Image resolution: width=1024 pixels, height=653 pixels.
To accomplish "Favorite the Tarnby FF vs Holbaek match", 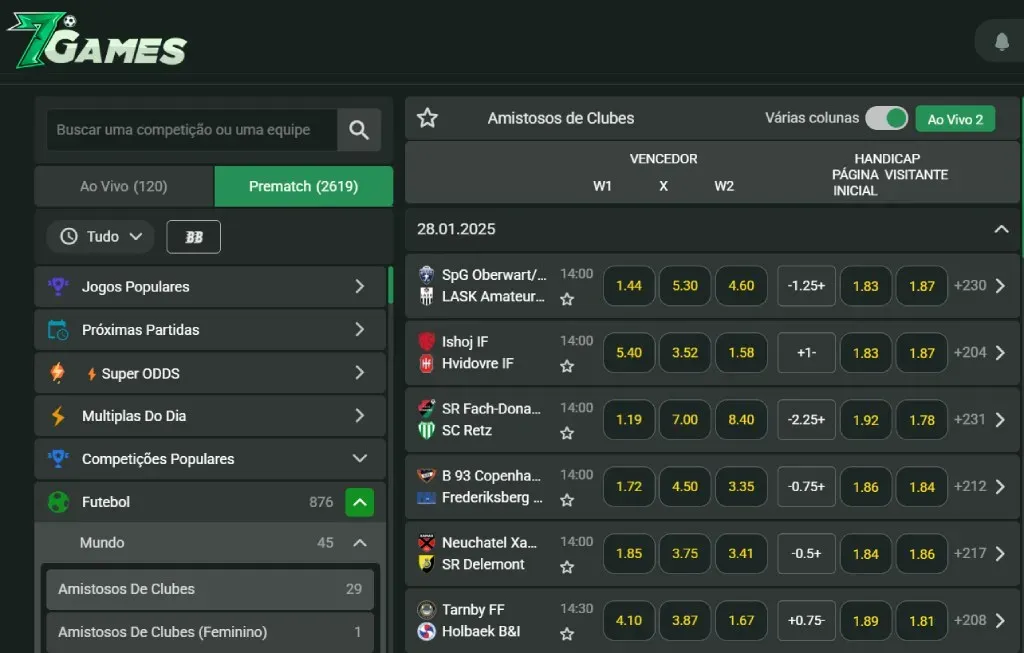I will pos(567,634).
